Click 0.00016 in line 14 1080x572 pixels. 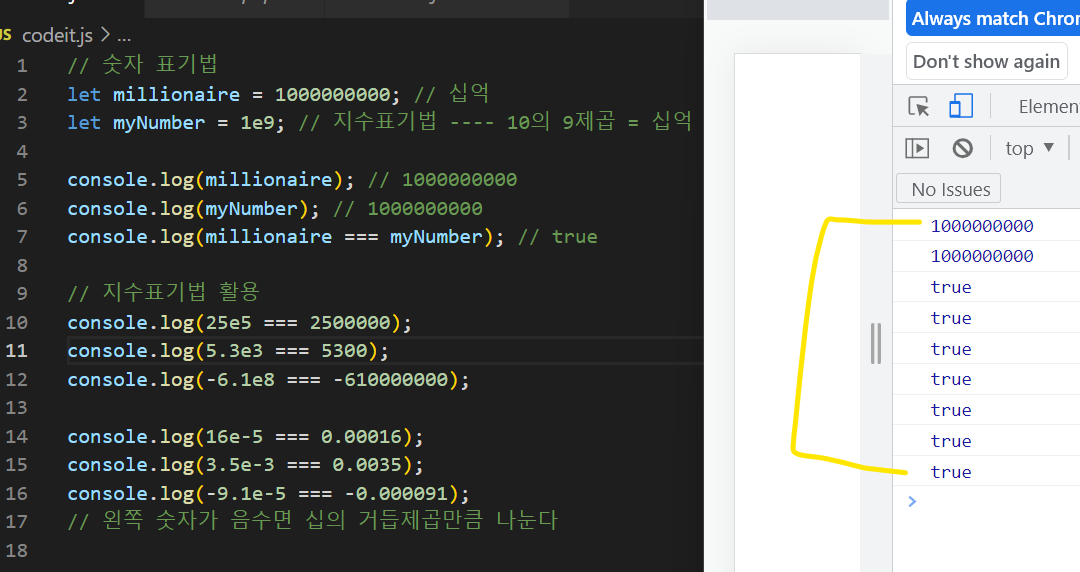pos(362,437)
